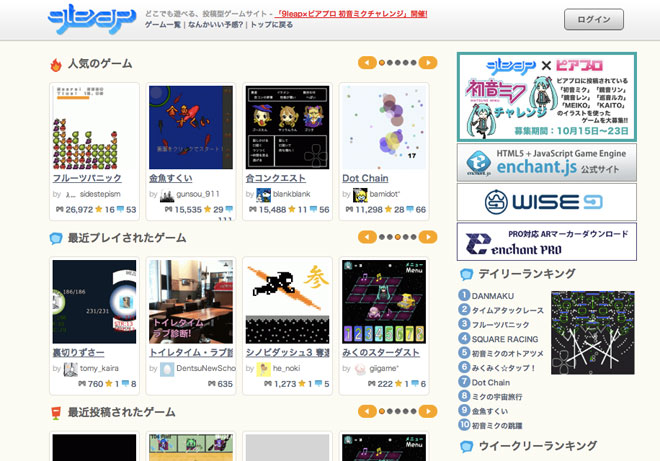Open 9leap × ピアプロ 初音ミクチャレンジ banner
660x461 pixels.
(x=546, y=97)
